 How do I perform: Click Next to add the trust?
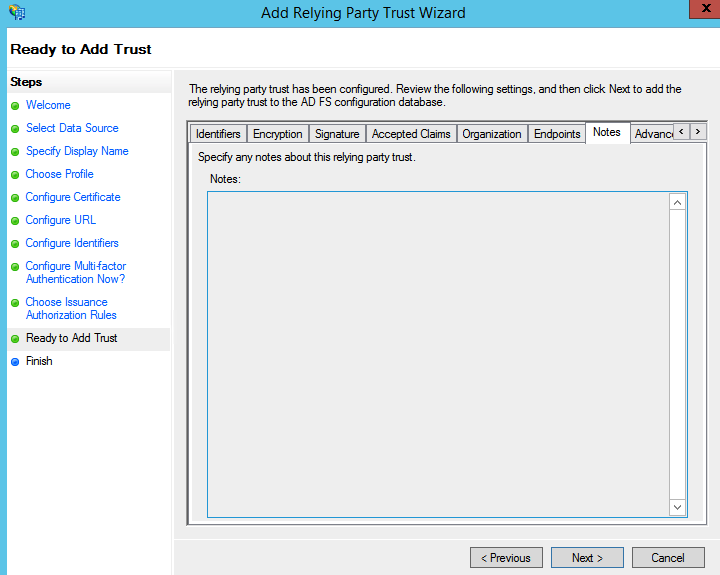(587, 558)
